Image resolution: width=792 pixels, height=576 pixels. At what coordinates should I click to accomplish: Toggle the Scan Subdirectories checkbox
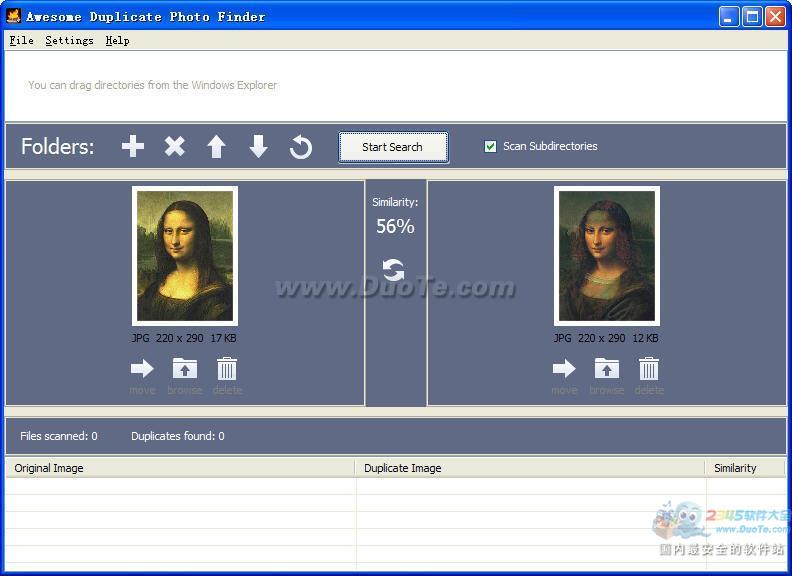490,147
